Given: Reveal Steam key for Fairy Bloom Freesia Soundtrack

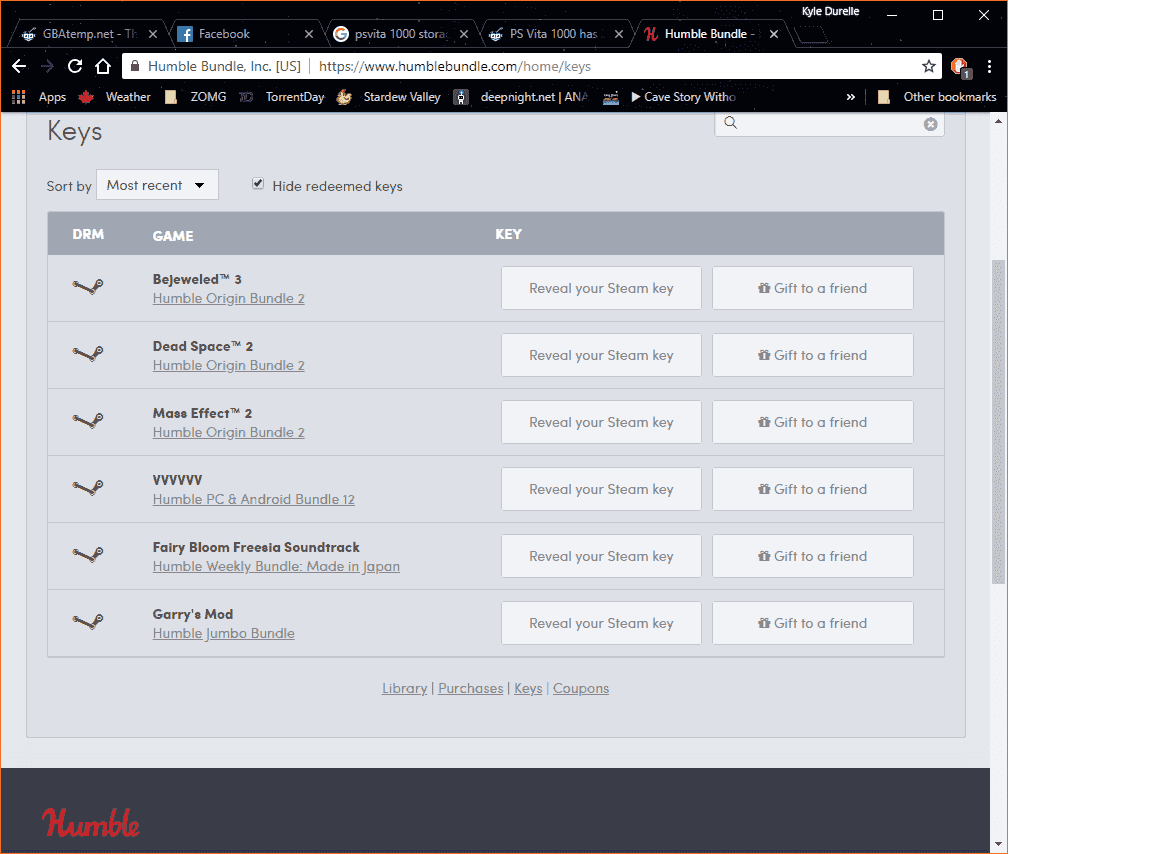Looking at the screenshot, I should [x=601, y=556].
